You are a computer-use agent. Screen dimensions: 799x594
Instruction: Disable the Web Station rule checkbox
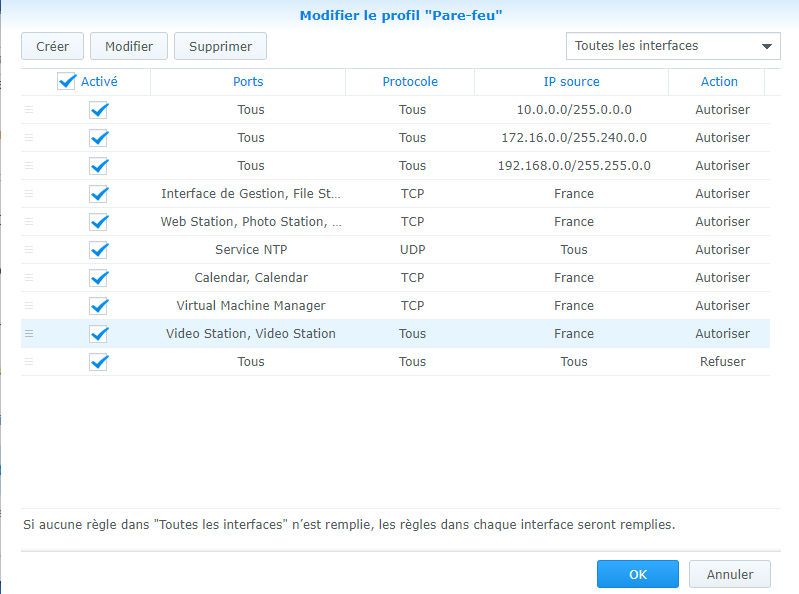[x=98, y=222]
